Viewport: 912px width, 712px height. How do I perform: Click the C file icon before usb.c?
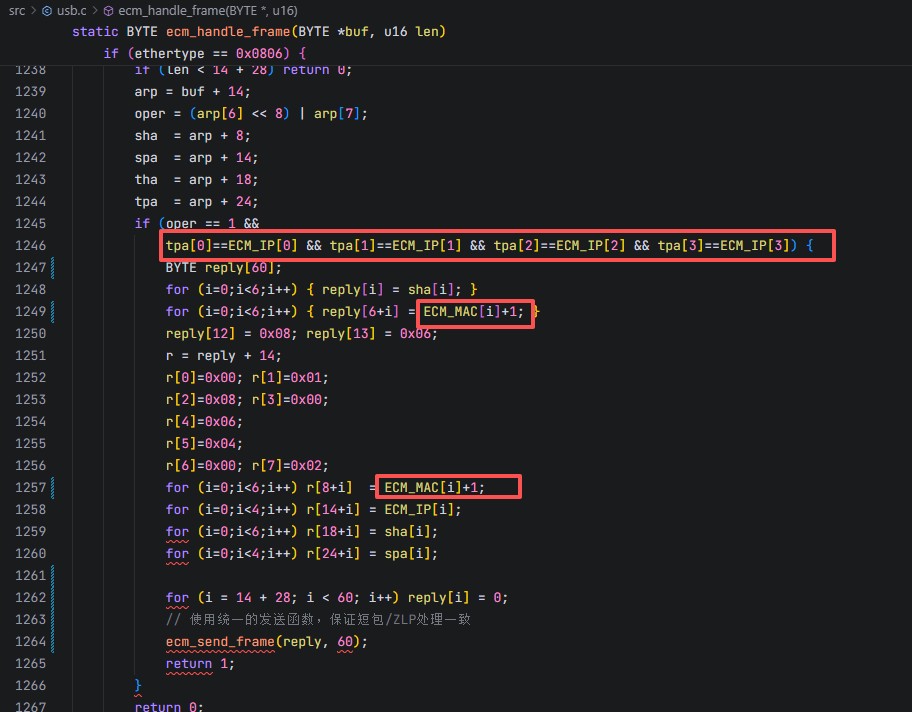pos(47,10)
